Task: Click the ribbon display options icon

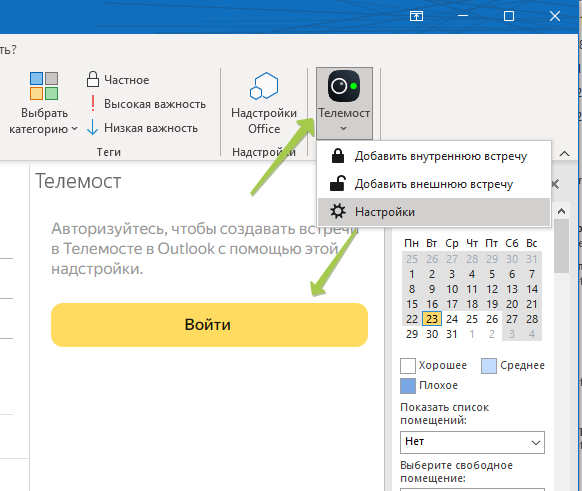Action: pyautogui.click(x=416, y=16)
